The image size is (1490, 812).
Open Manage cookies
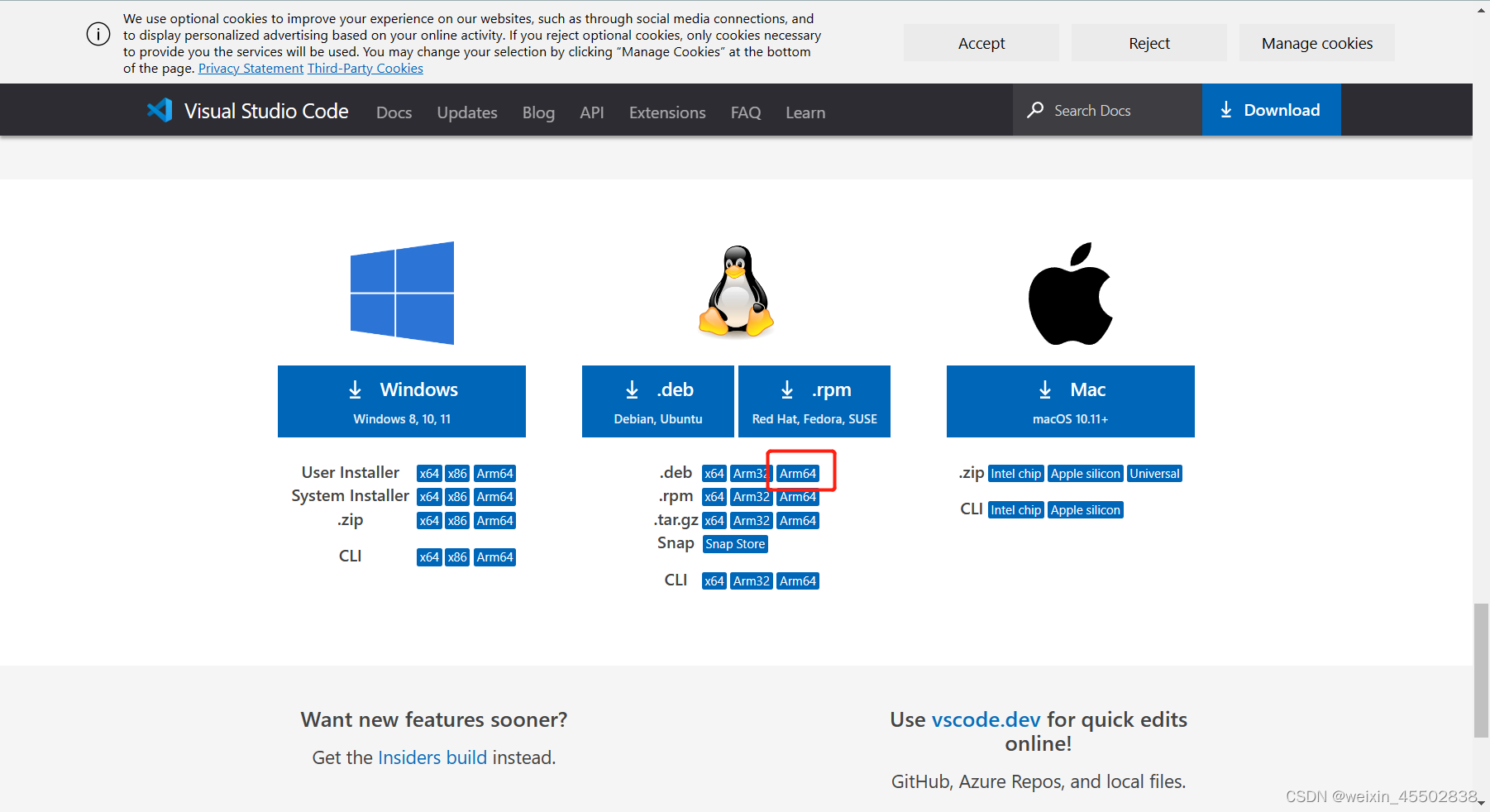point(1317,43)
